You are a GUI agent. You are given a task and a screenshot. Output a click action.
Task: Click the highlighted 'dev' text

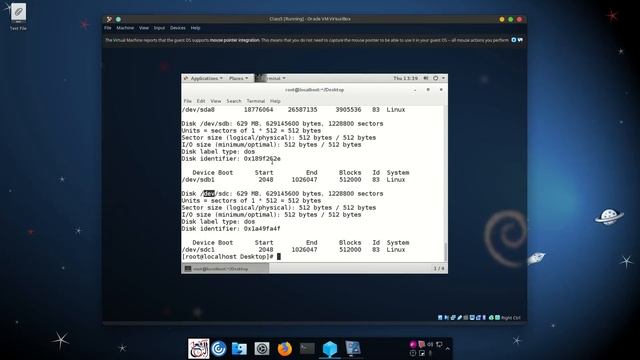209,193
